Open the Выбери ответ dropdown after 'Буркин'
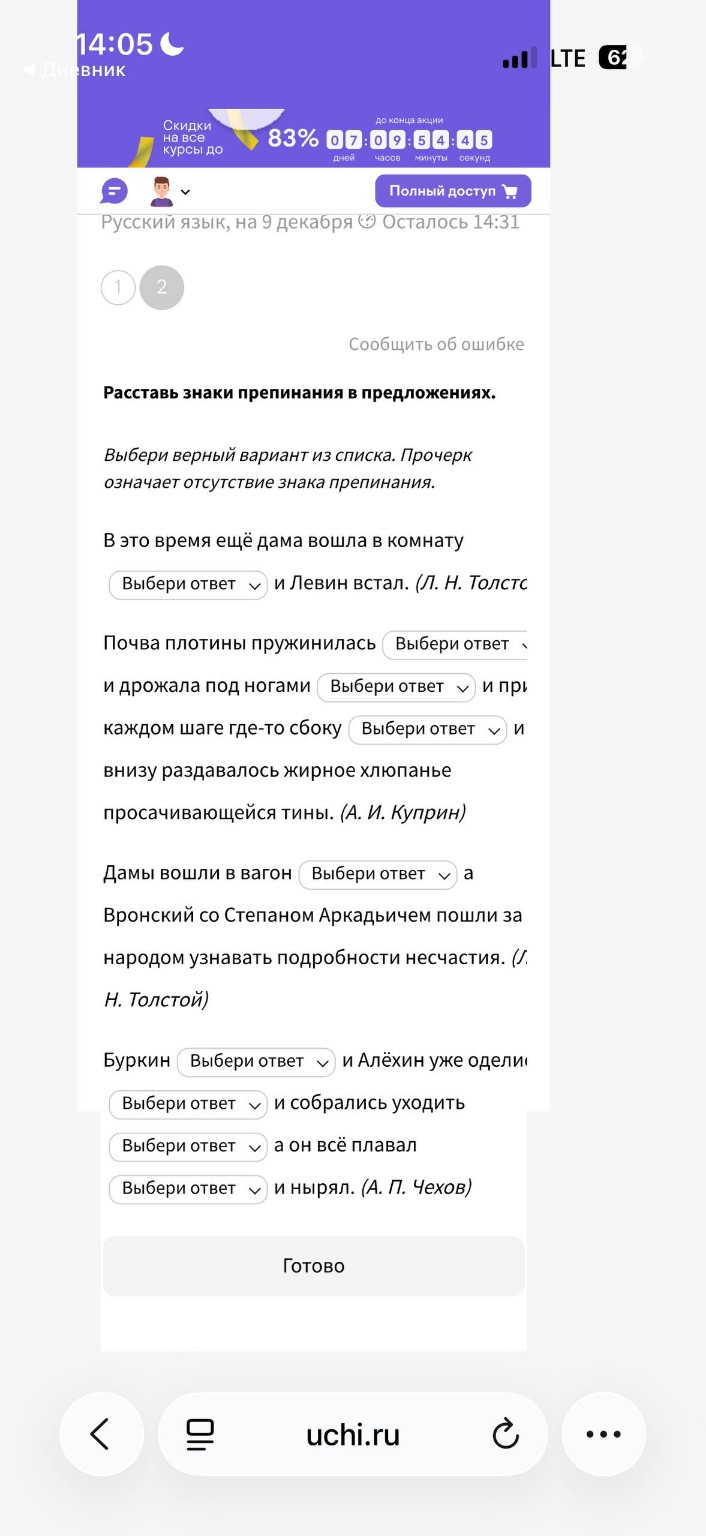The image size is (706, 1536). point(255,1061)
